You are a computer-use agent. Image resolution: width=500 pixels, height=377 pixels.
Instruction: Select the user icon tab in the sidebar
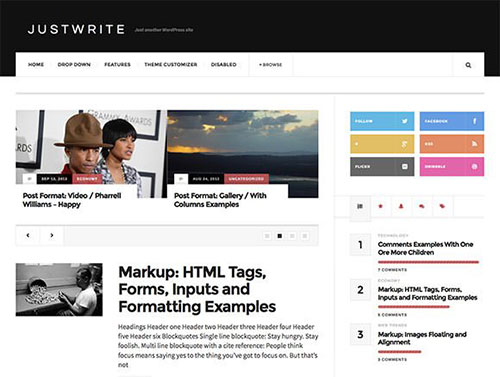(x=401, y=206)
